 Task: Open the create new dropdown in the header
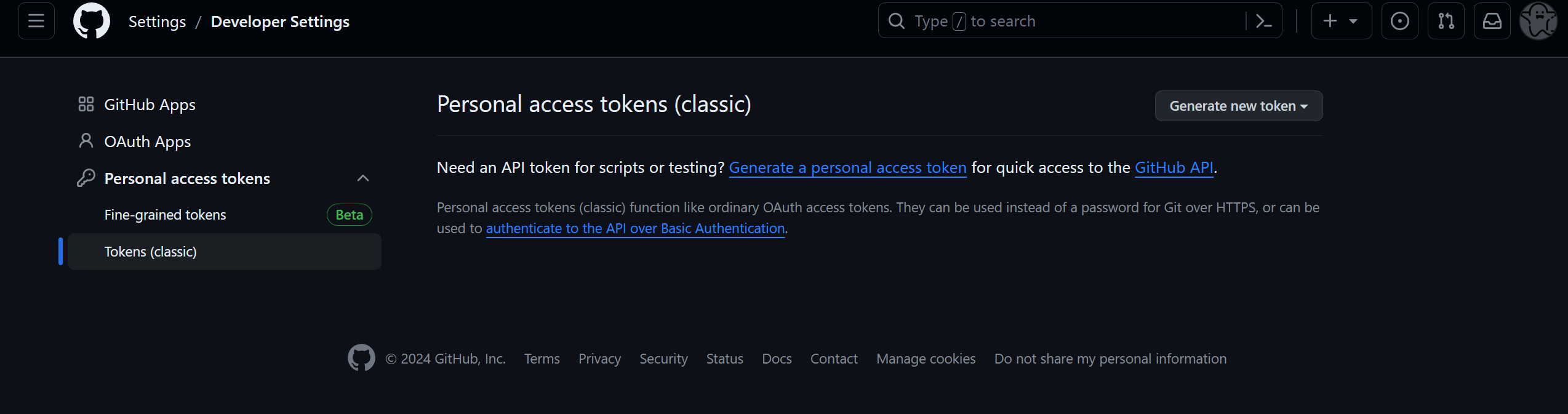[x=1342, y=20]
